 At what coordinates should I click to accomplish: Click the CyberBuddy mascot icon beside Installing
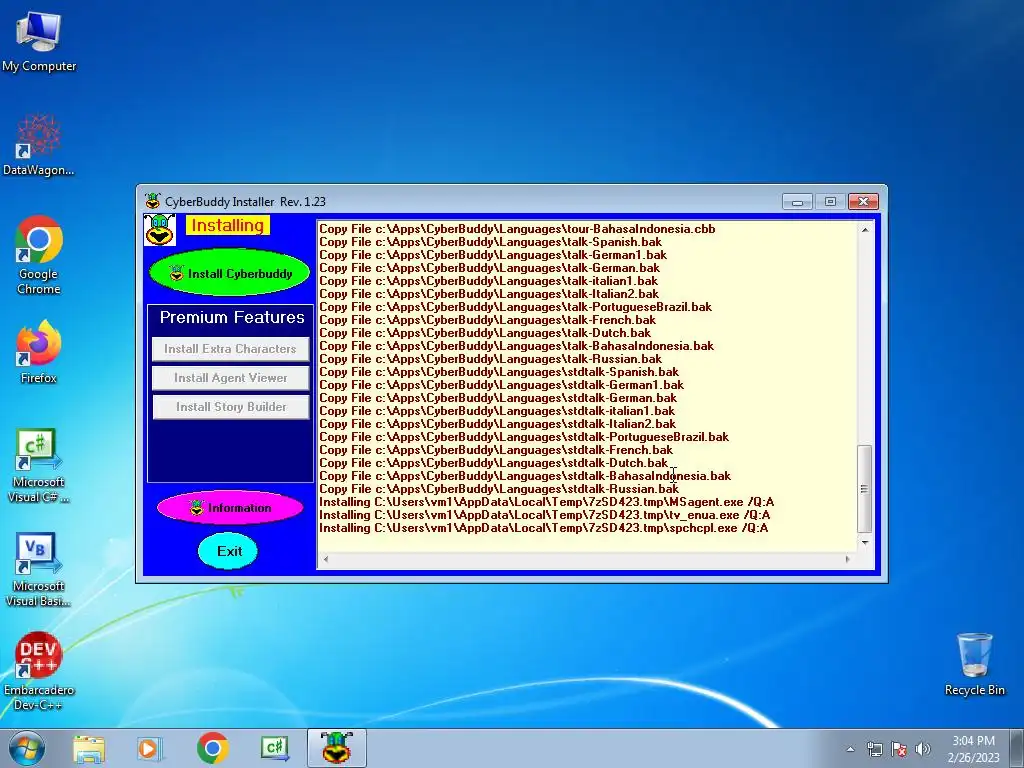160,230
